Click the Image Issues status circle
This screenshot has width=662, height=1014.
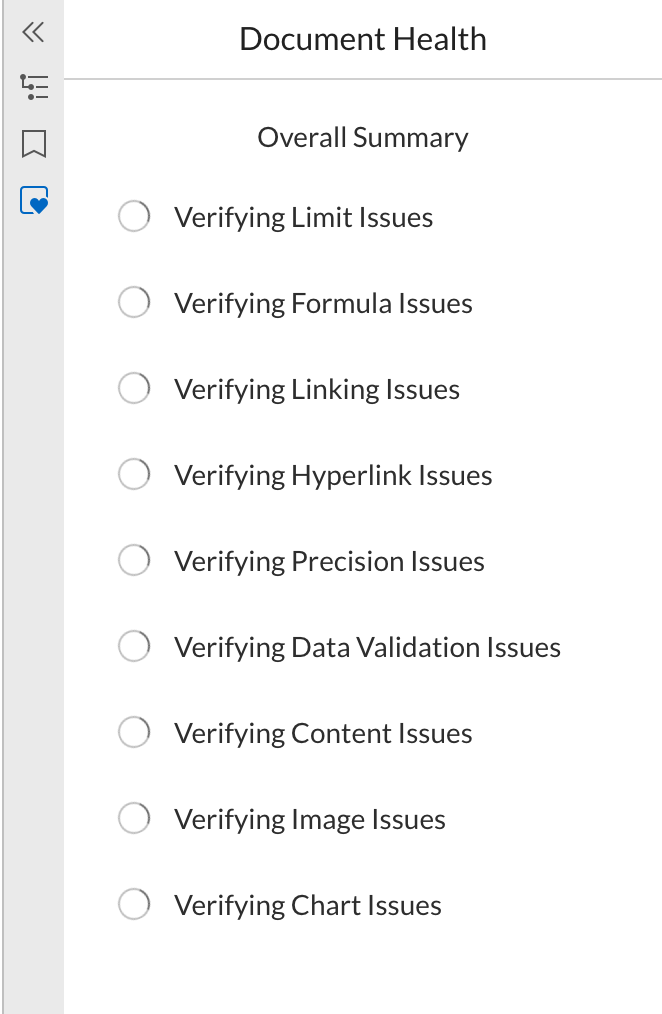(134, 818)
